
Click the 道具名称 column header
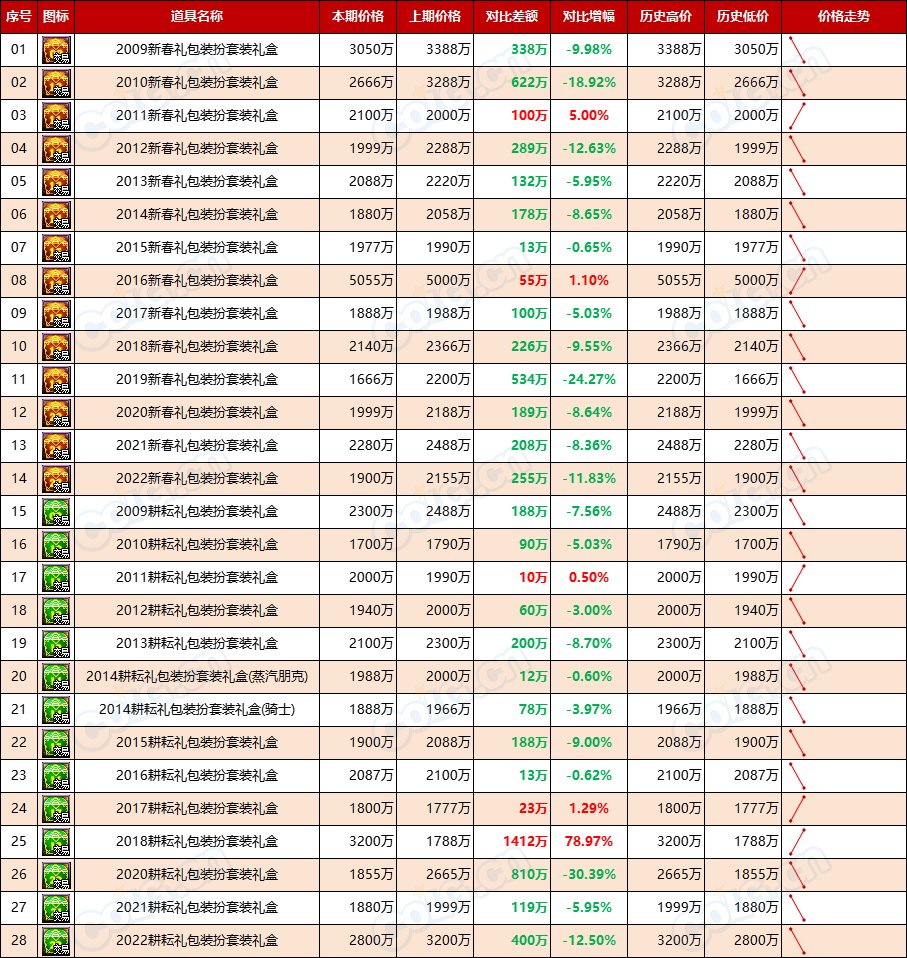click(197, 17)
